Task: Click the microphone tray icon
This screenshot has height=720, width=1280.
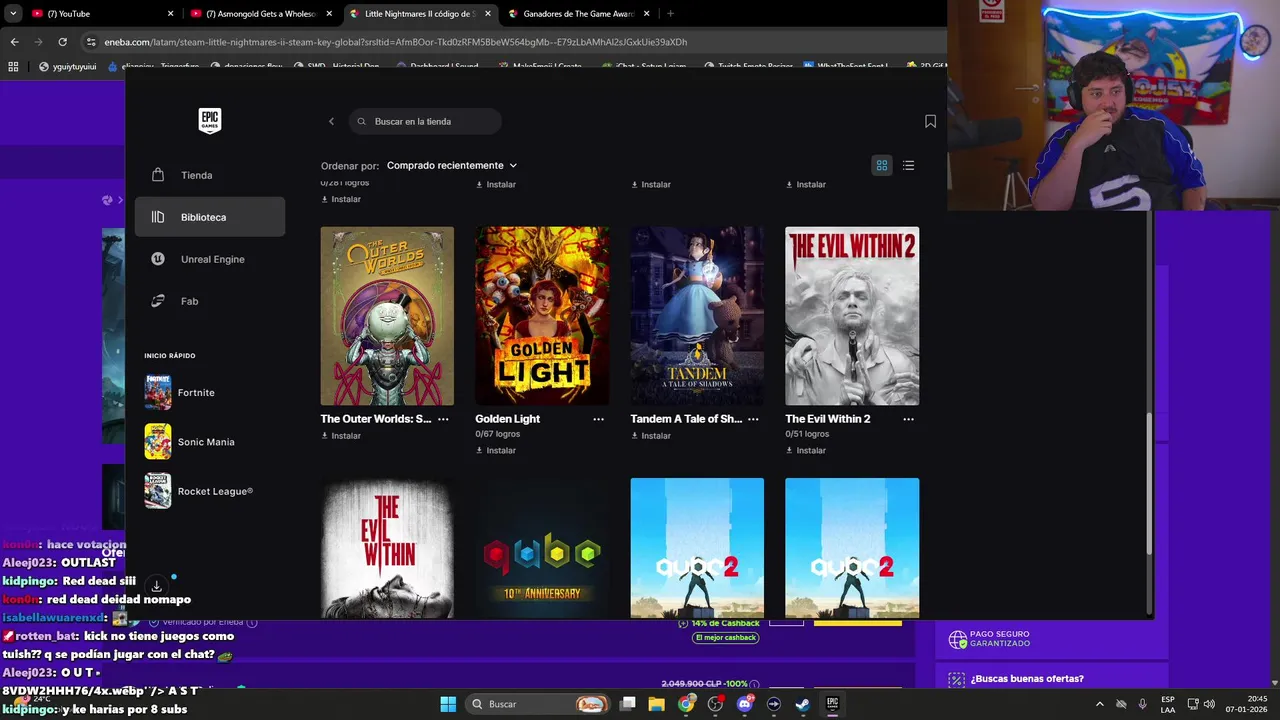Action: [1142, 704]
